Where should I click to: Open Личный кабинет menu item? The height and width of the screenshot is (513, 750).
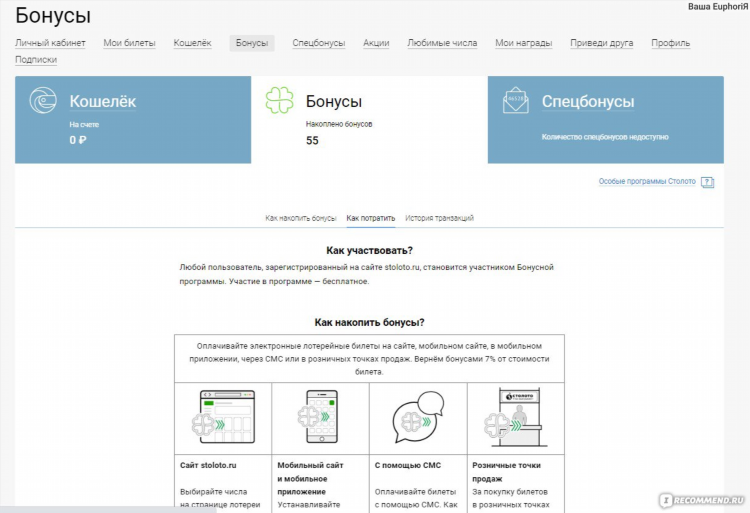[x=50, y=43]
